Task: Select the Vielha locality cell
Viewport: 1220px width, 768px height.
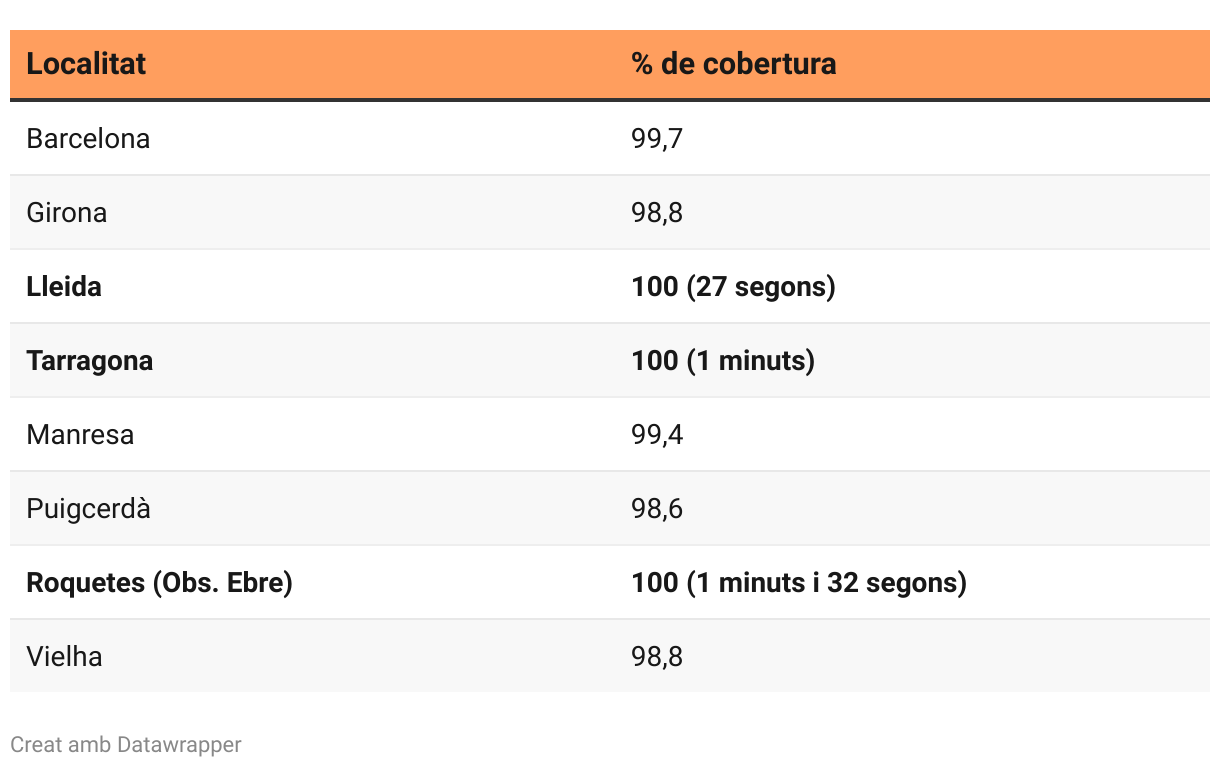Action: 64,656
